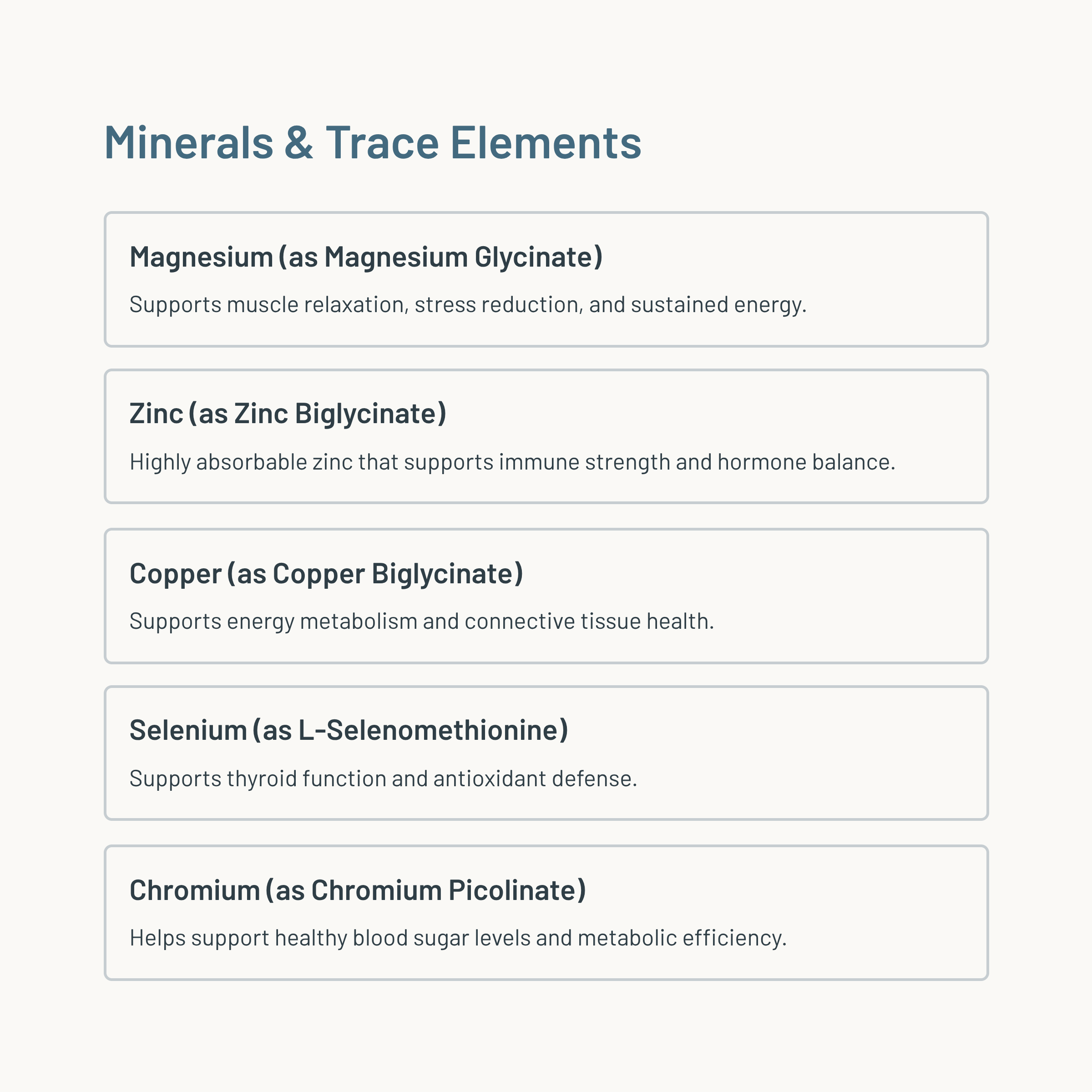Click the muscle relaxation description text
The height and width of the screenshot is (1092, 1092).
468,305
